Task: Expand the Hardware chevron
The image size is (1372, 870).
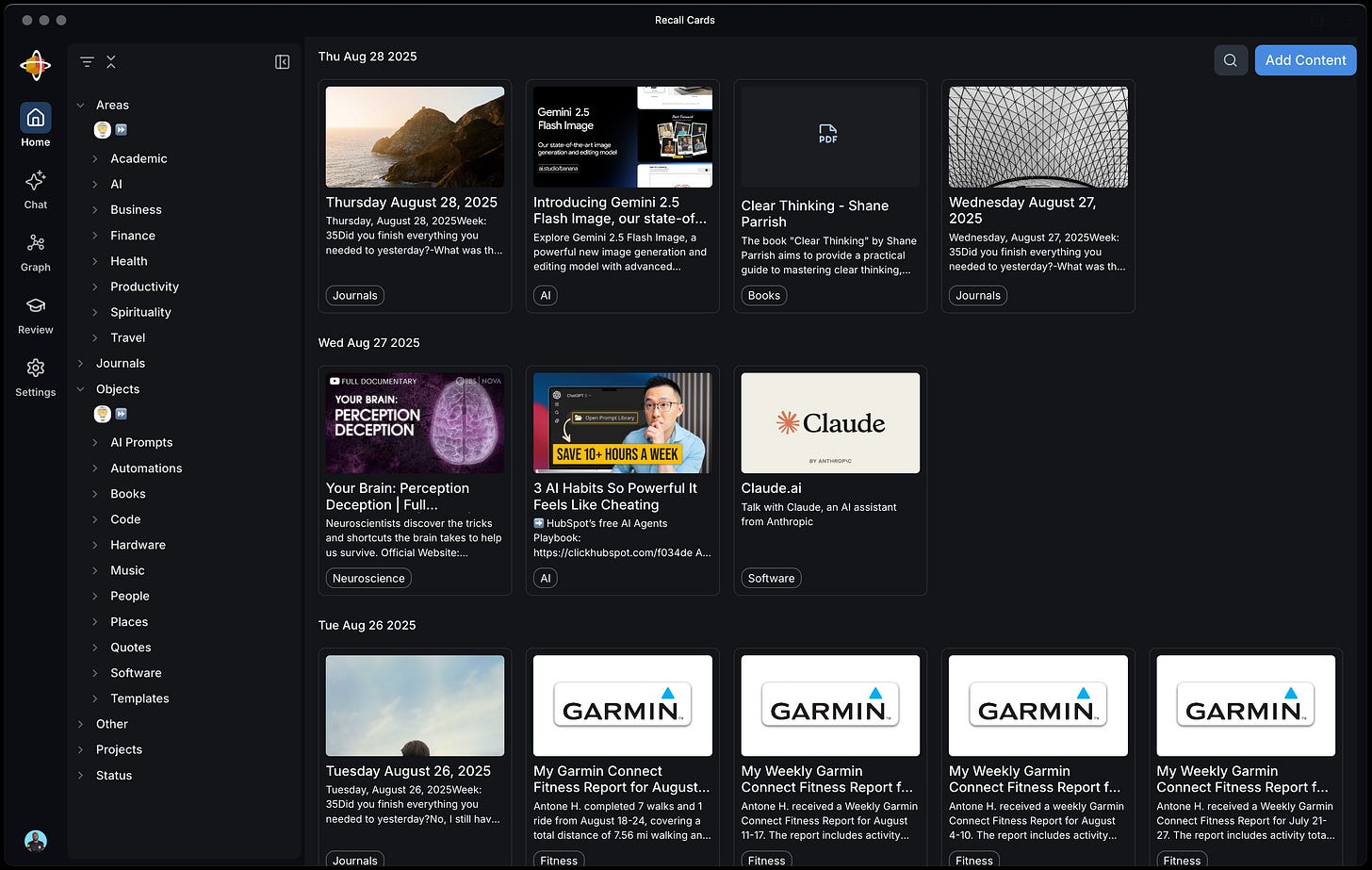Action: [x=95, y=545]
